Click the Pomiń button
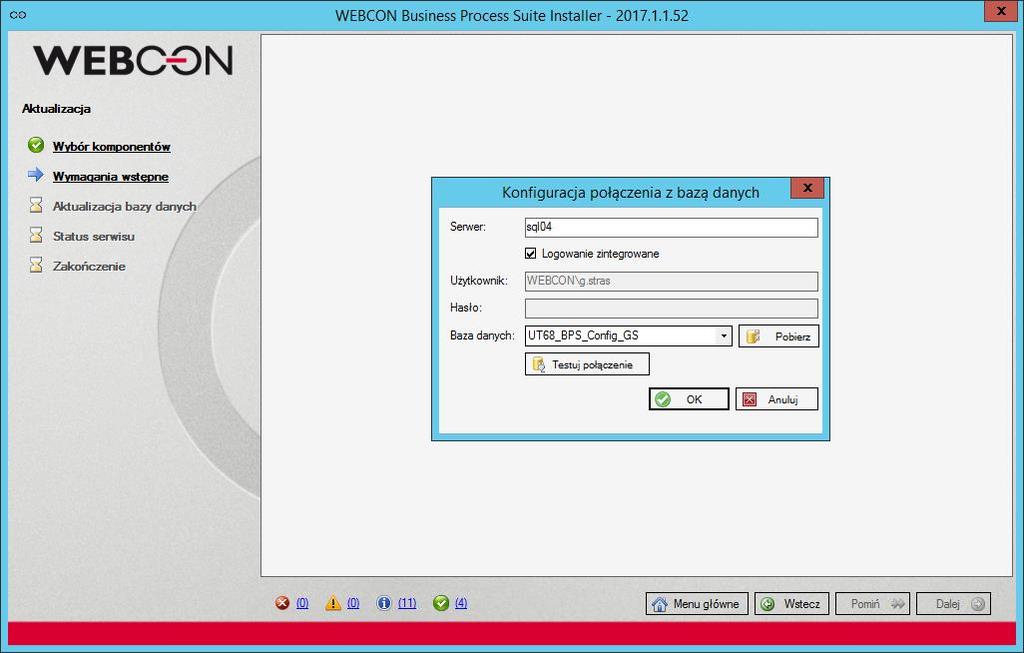Screen dimensions: 1024x653 pos(872,603)
